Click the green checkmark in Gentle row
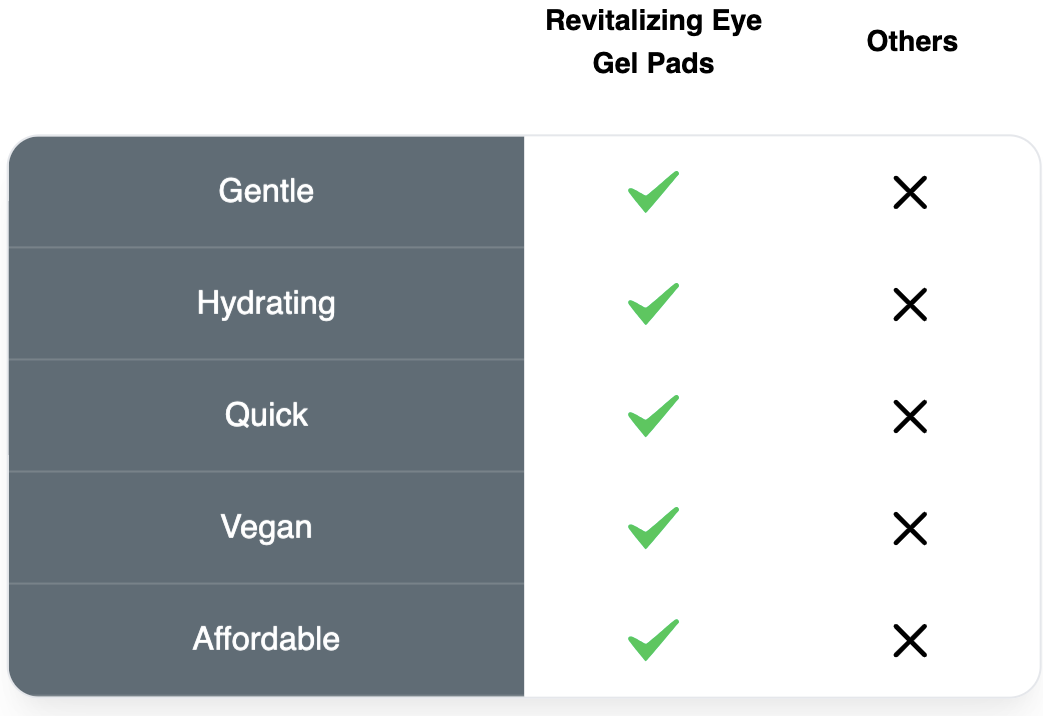Image resolution: width=1043 pixels, height=716 pixels. pos(653,192)
